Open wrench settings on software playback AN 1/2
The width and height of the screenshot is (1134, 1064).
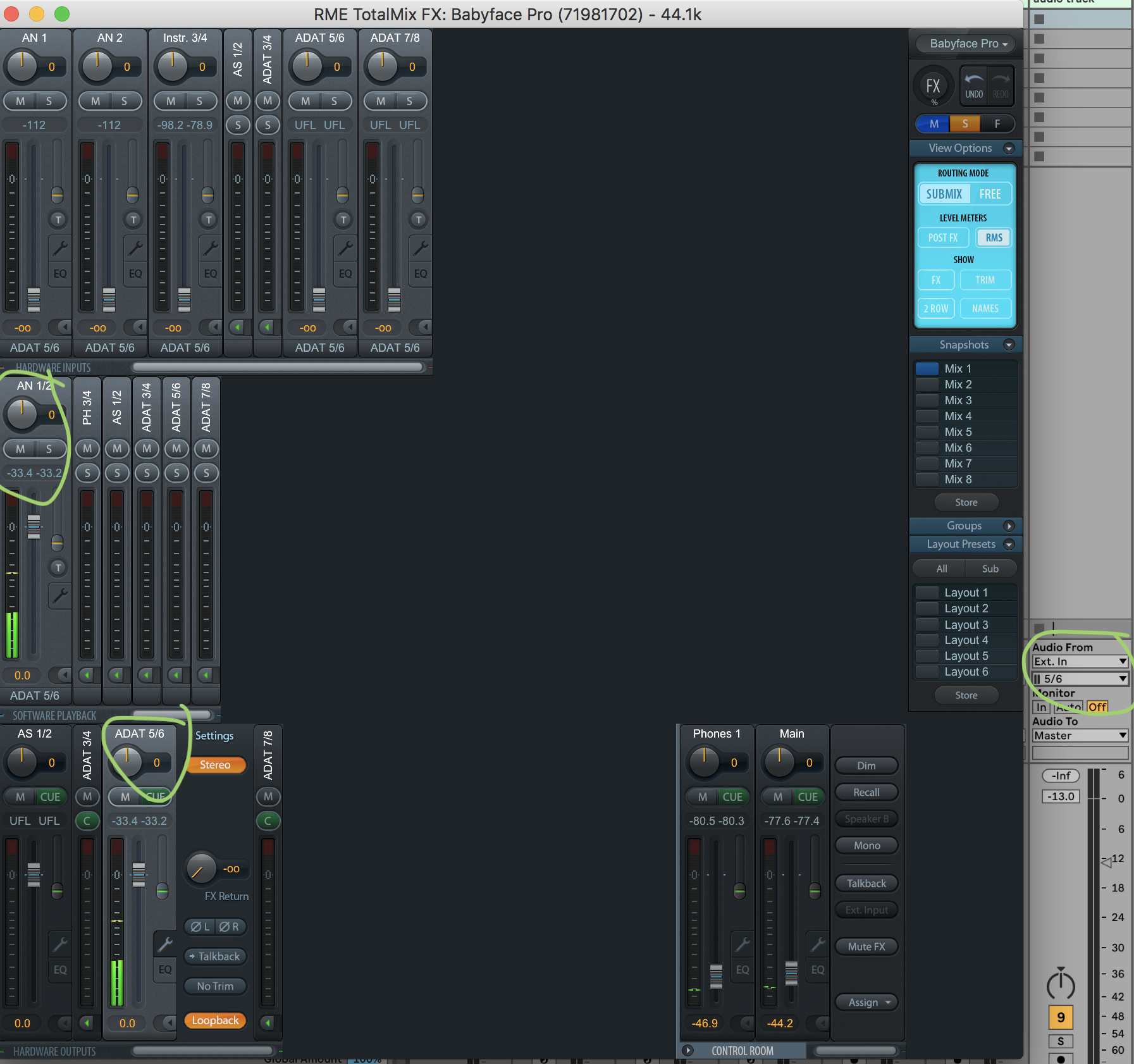60,595
